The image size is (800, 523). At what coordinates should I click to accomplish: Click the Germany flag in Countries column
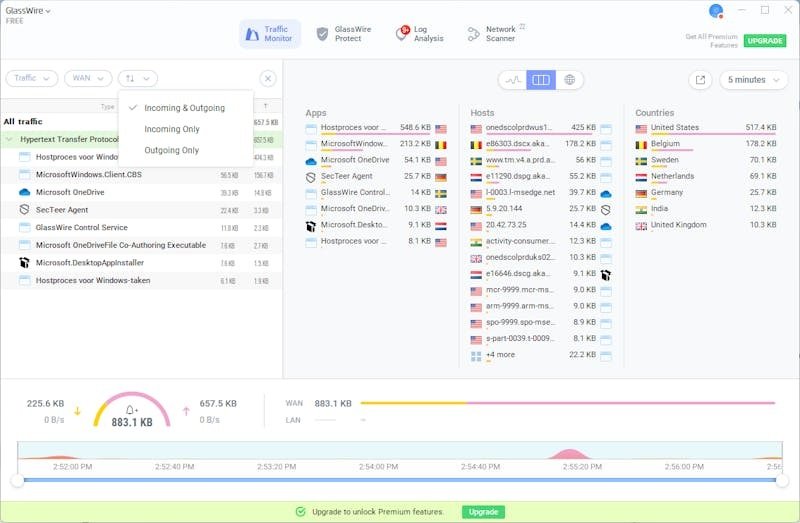pos(641,194)
